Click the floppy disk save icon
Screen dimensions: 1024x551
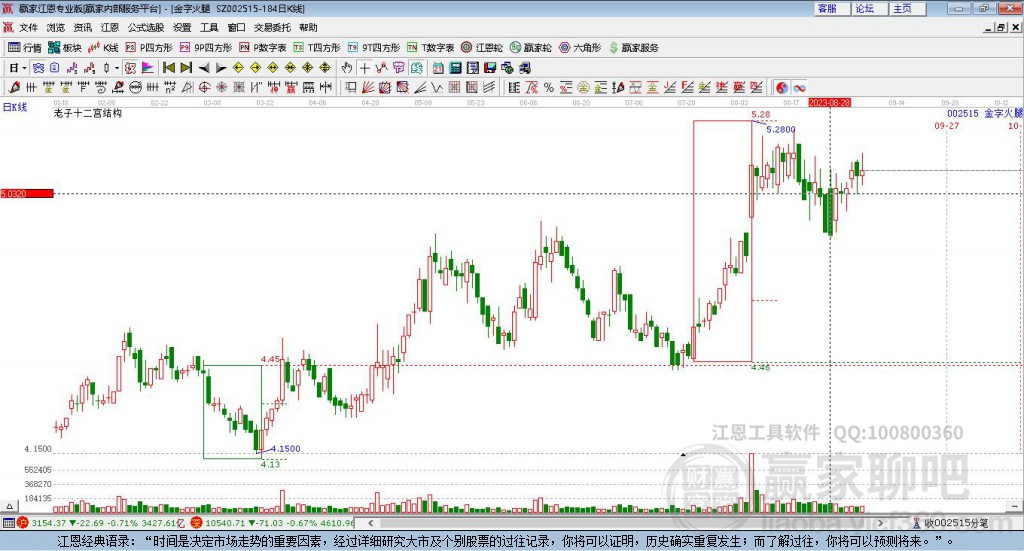(490, 68)
